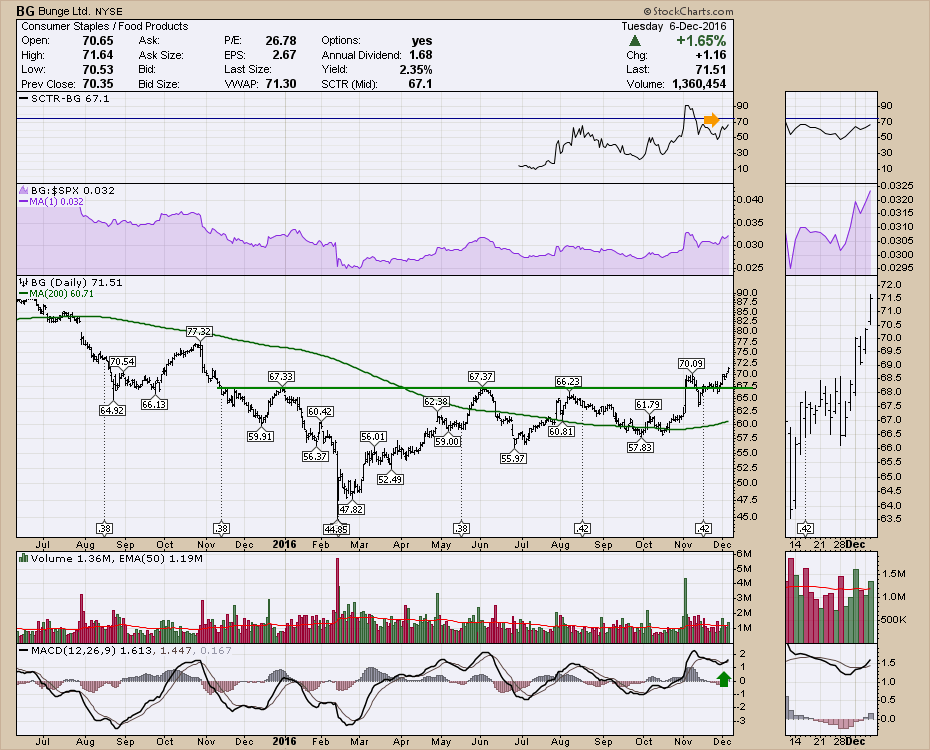The height and width of the screenshot is (750, 930).
Task: Click the date Tuesday 6-Dec-2016
Action: 674,26
